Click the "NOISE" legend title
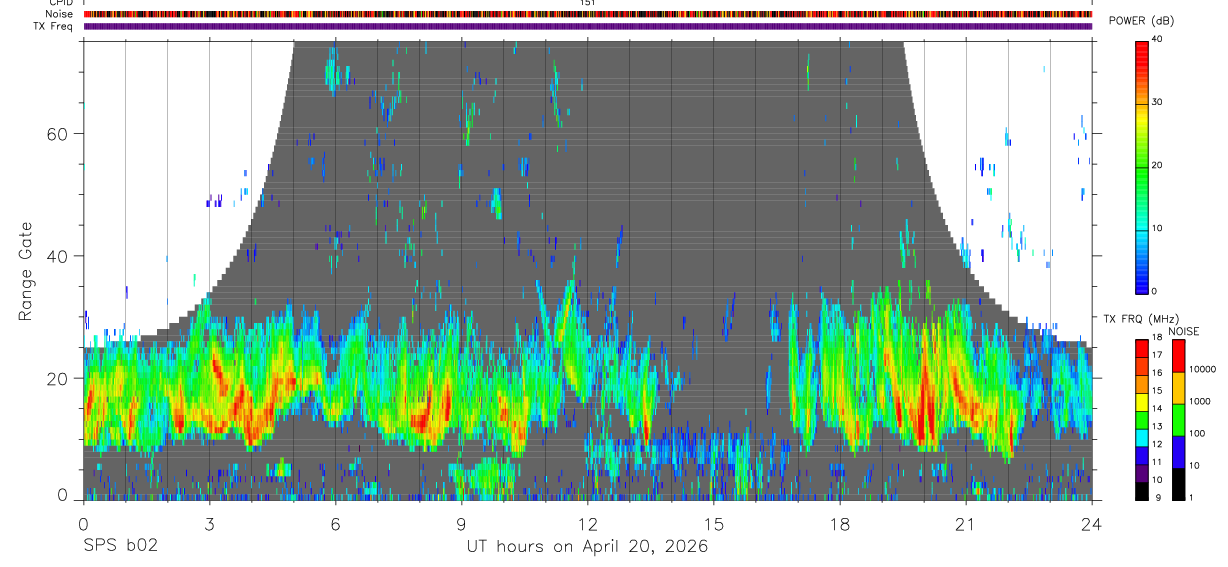This screenshot has width=1228, height=567. click(x=1184, y=331)
